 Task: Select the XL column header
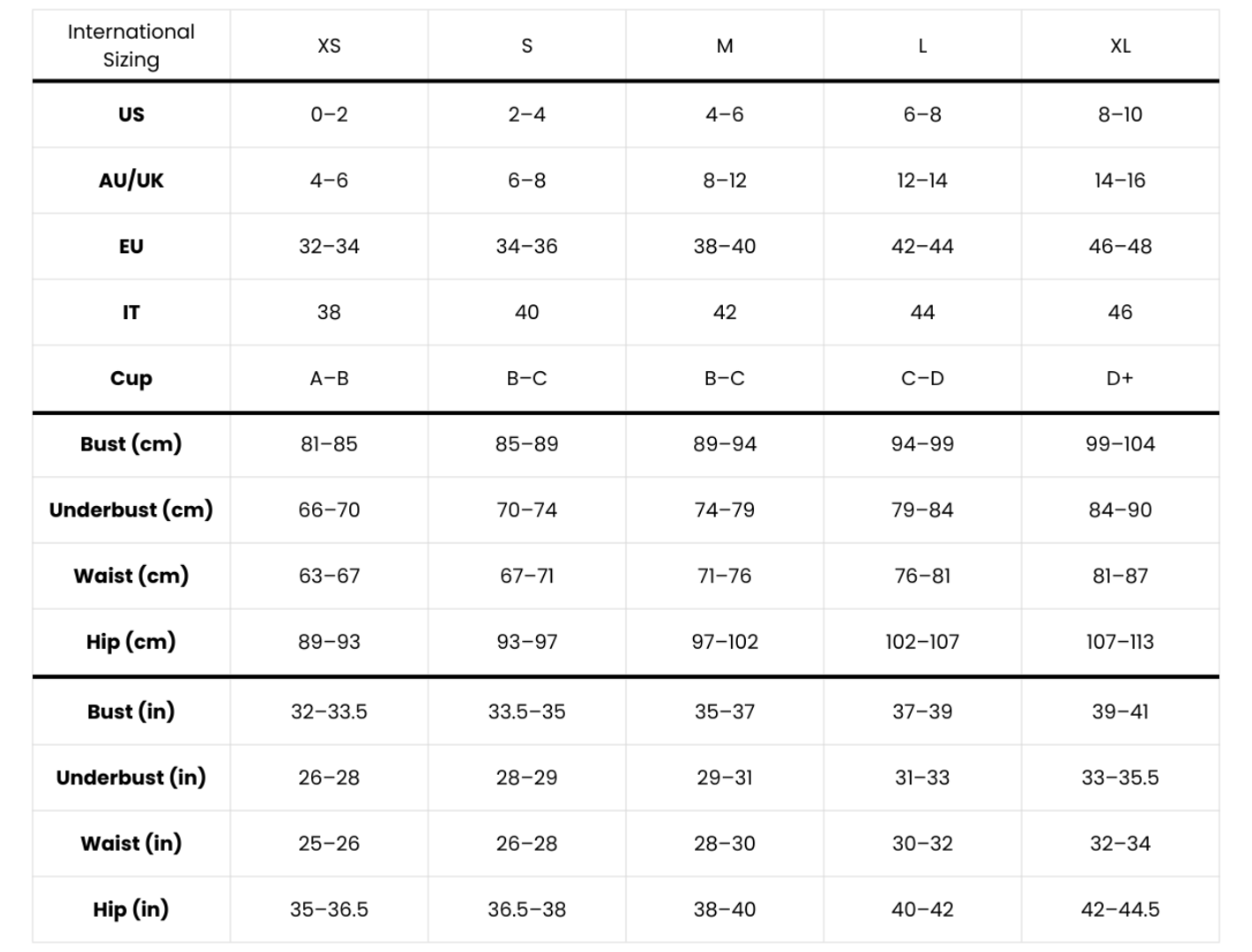click(x=1120, y=46)
